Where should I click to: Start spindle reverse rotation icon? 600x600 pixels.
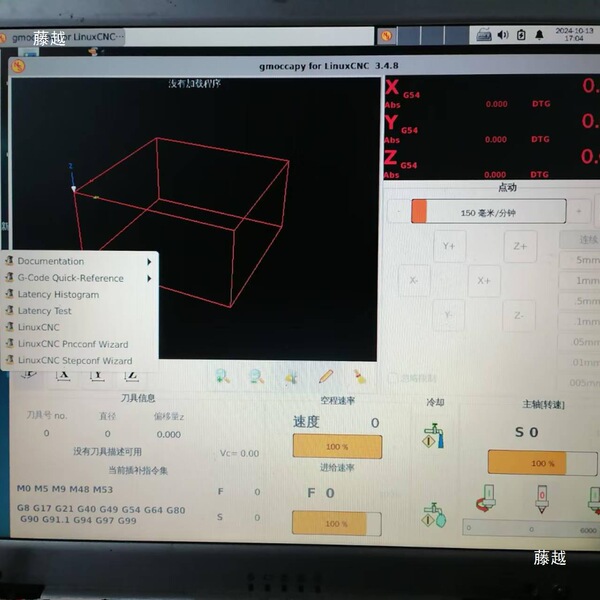486,498
